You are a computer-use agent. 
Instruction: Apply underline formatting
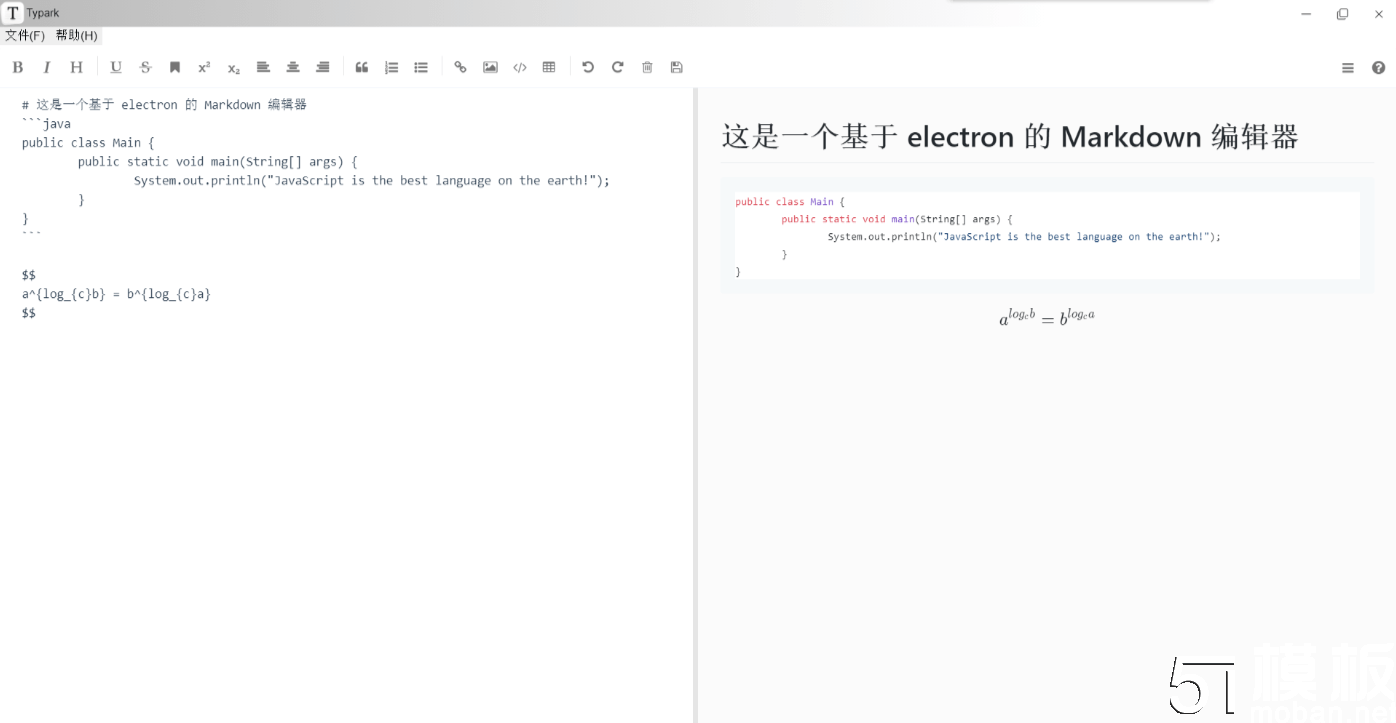pos(115,67)
